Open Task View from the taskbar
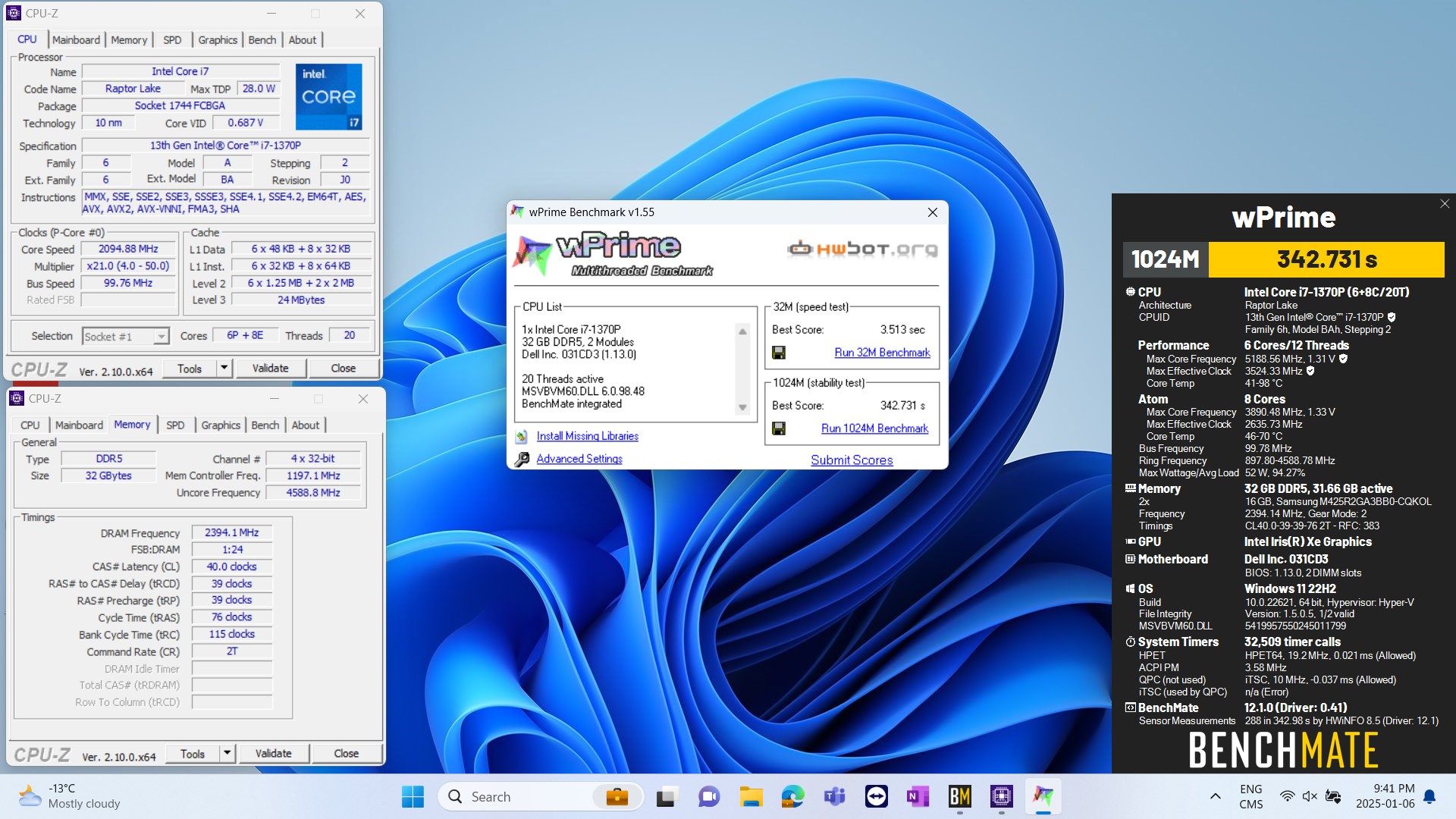 pos(667,796)
